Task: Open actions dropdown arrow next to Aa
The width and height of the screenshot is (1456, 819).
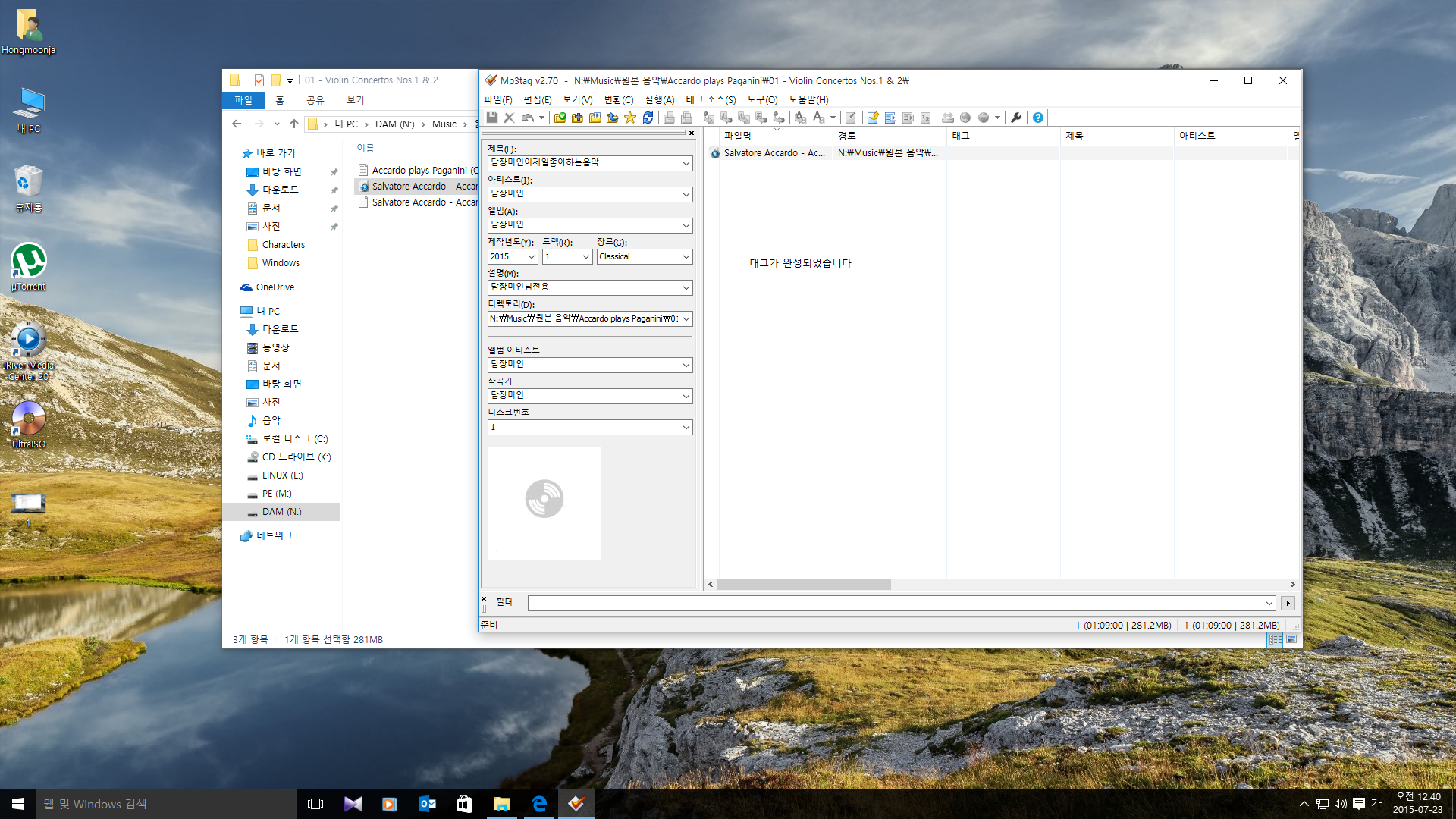Action: 833,118
